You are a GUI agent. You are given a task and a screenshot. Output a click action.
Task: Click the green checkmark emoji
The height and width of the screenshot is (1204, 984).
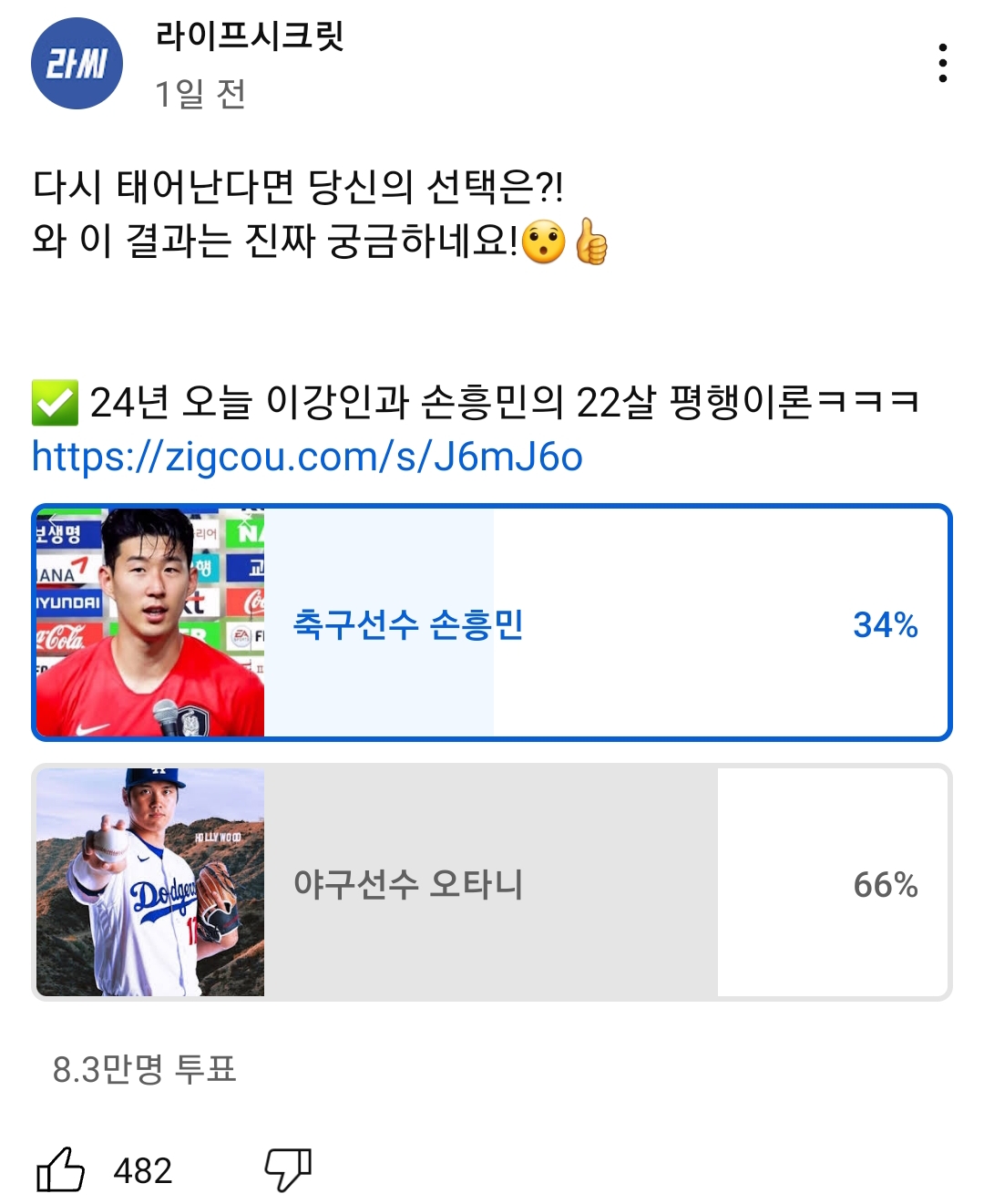pyautogui.click(x=55, y=402)
